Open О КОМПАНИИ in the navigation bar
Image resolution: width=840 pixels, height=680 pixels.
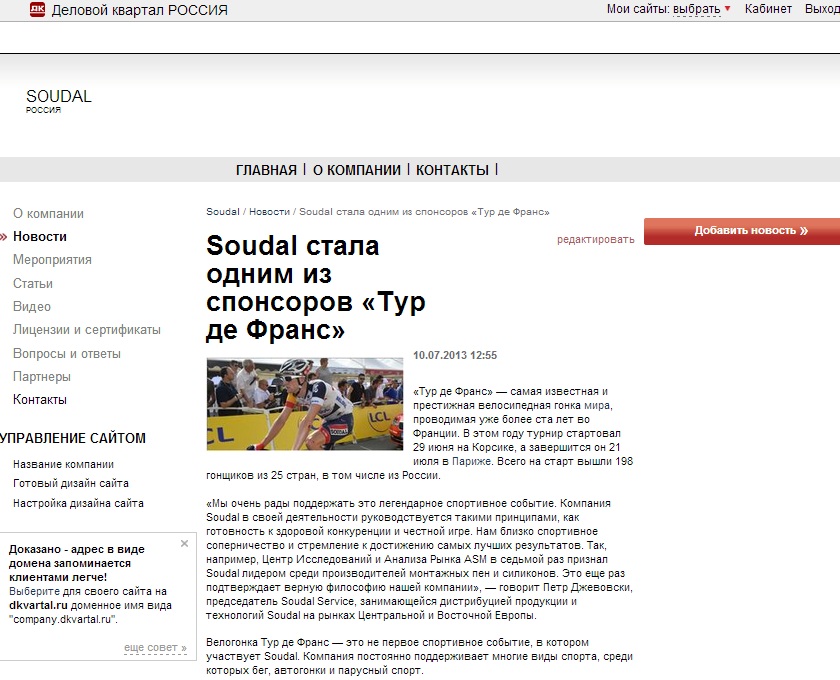(x=357, y=170)
